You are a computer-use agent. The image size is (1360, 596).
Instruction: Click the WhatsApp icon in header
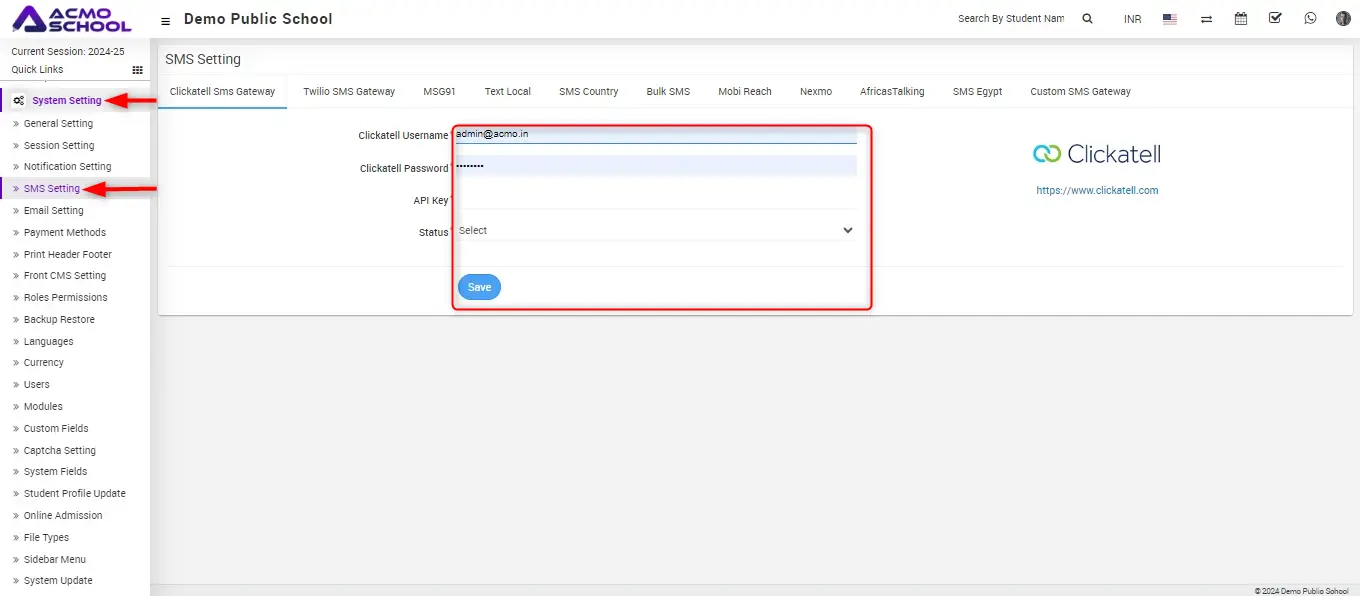pyautogui.click(x=1310, y=18)
